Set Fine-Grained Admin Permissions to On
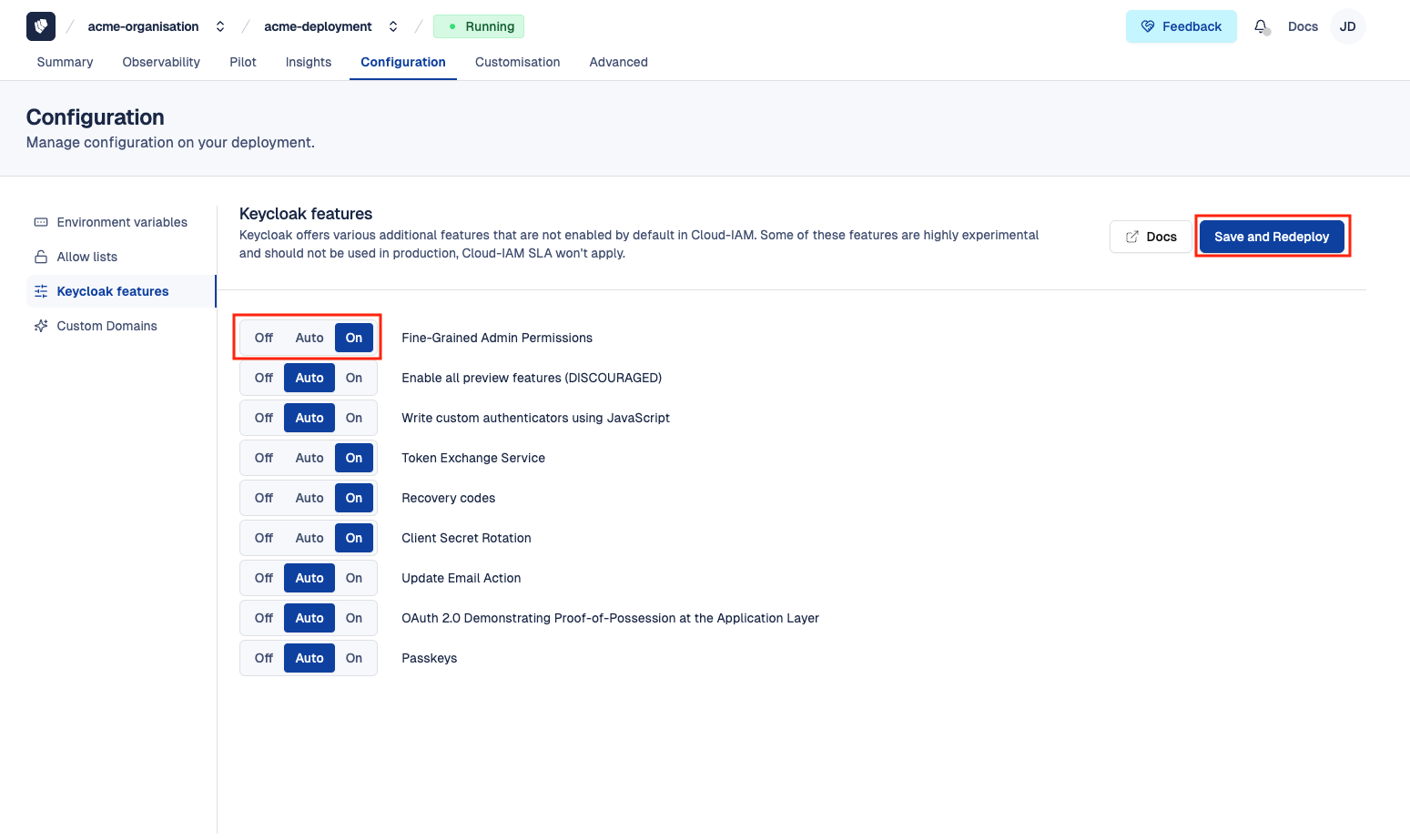 [x=354, y=338]
